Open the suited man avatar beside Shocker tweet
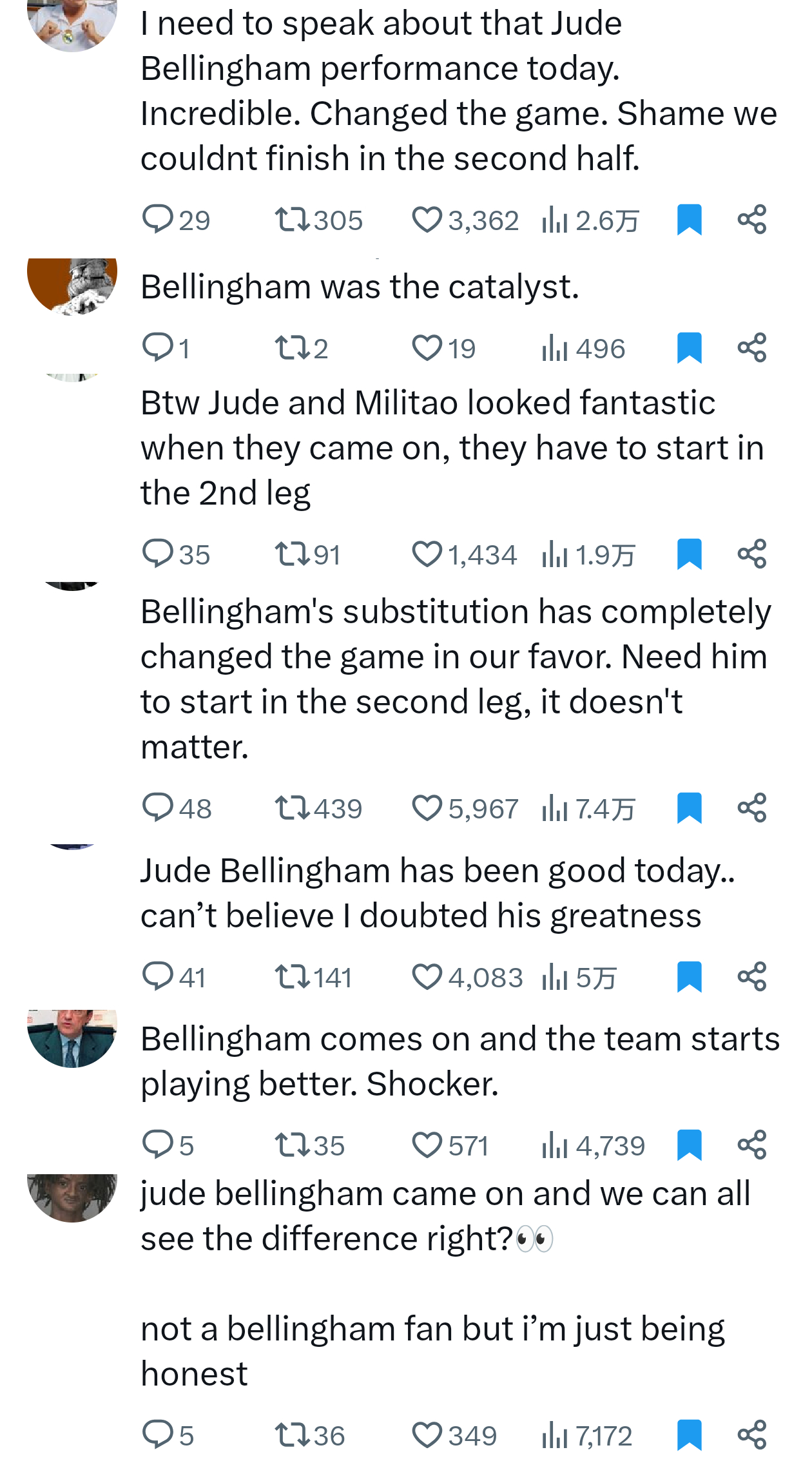 pyautogui.click(x=72, y=1038)
